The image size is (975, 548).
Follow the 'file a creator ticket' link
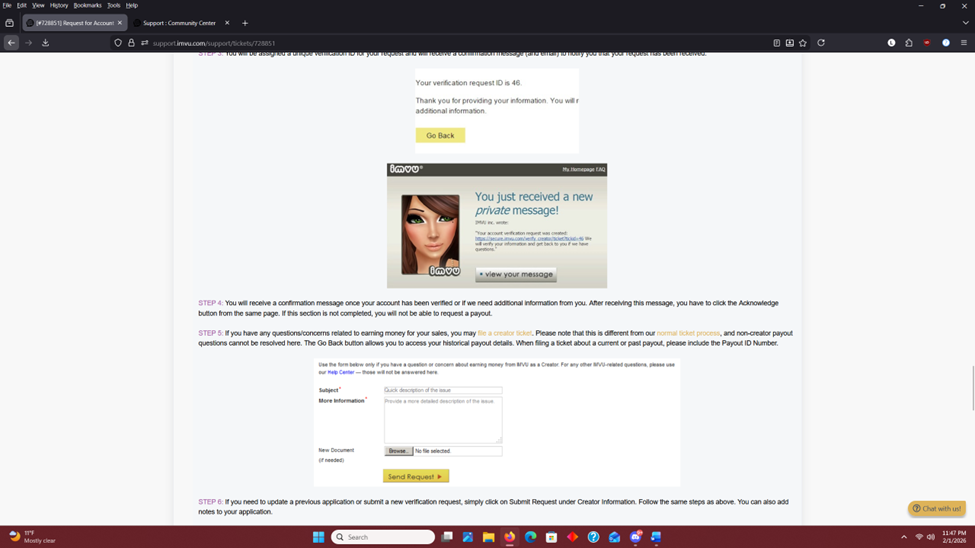click(504, 333)
